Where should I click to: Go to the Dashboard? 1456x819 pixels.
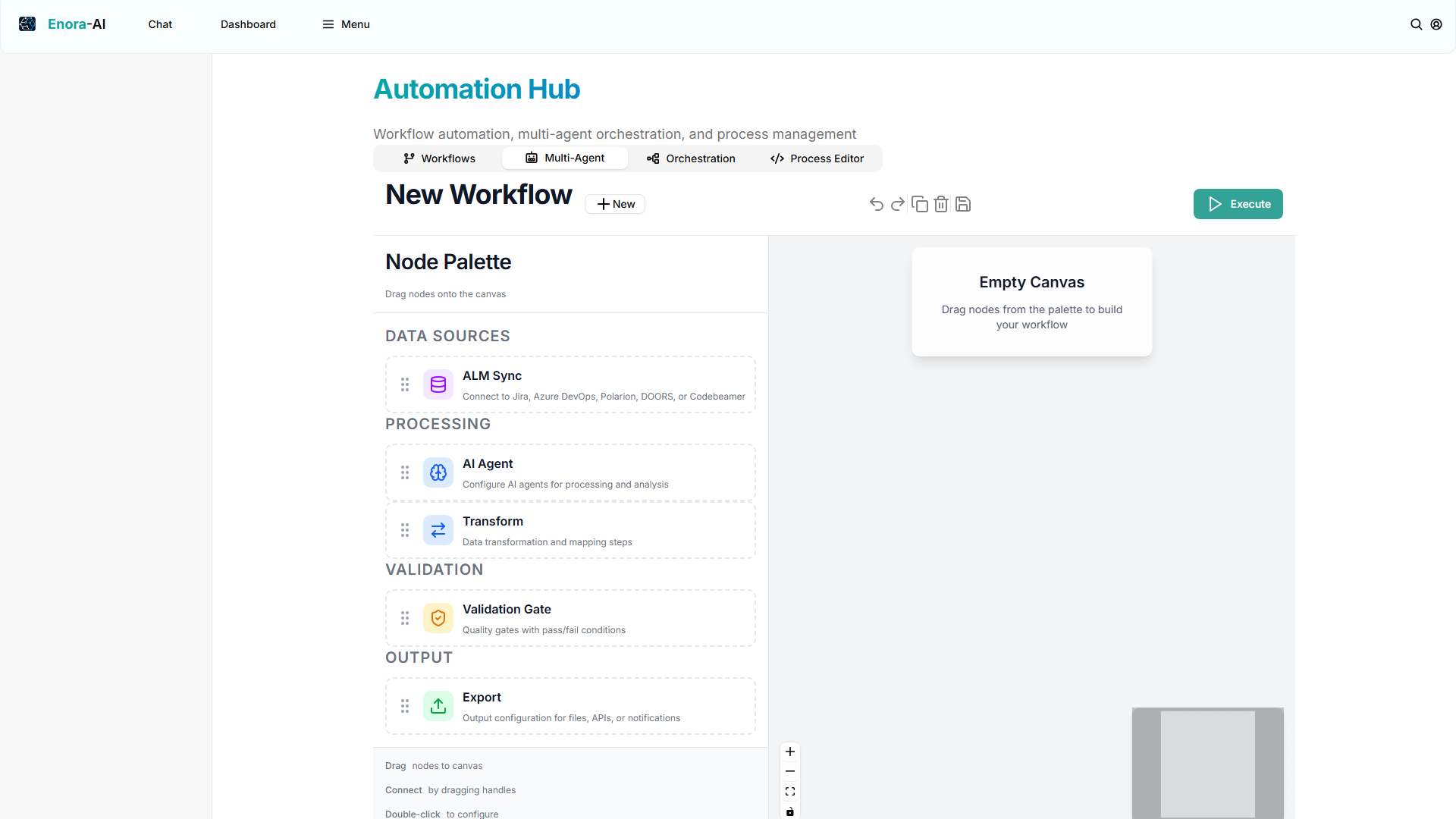pos(248,24)
